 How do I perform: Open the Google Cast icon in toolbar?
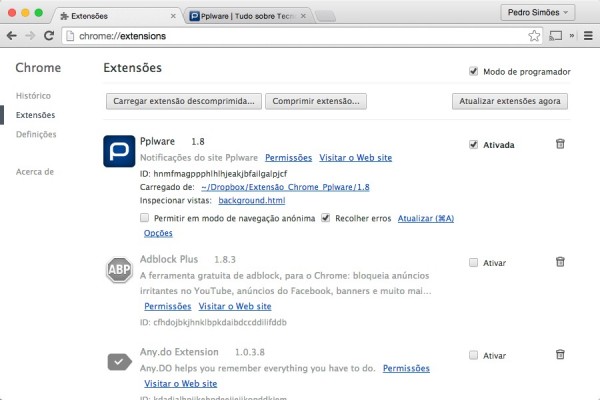[x=555, y=36]
